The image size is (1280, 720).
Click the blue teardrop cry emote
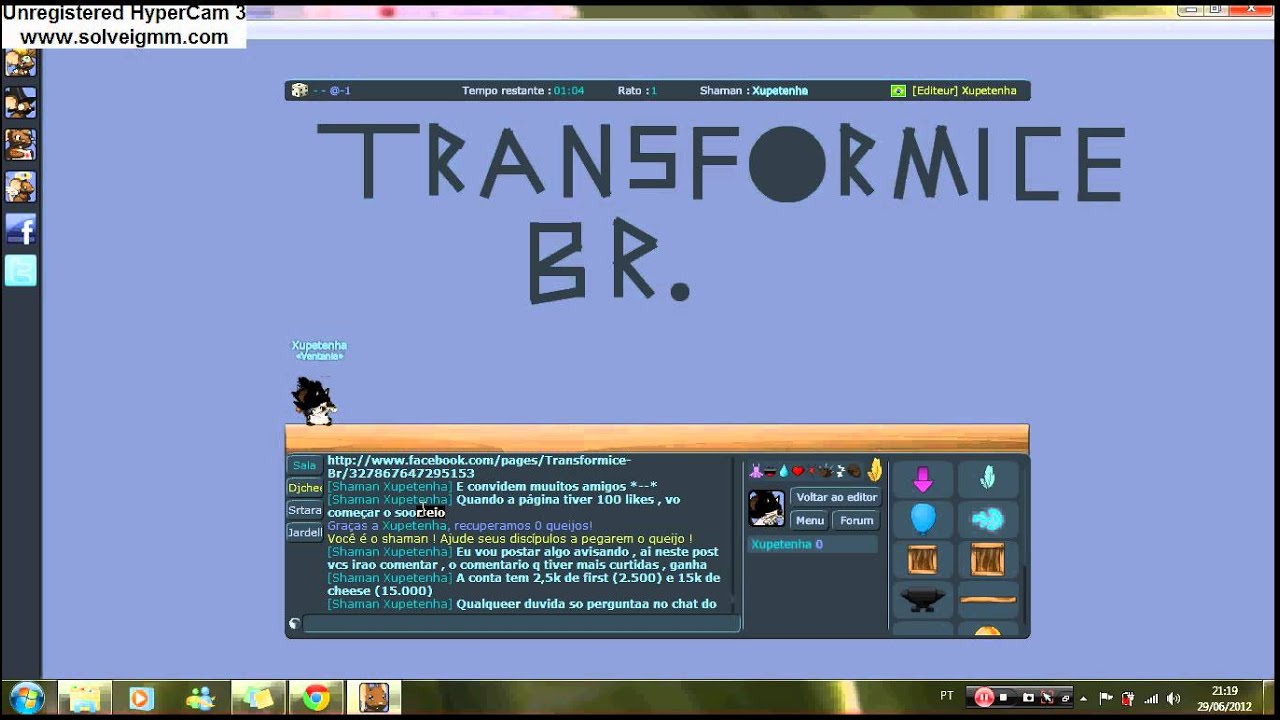pos(784,471)
